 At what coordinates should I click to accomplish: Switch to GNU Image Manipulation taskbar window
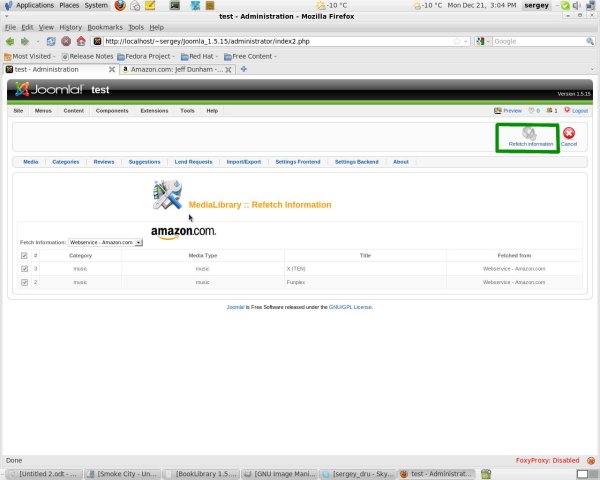pyautogui.click(x=280, y=474)
